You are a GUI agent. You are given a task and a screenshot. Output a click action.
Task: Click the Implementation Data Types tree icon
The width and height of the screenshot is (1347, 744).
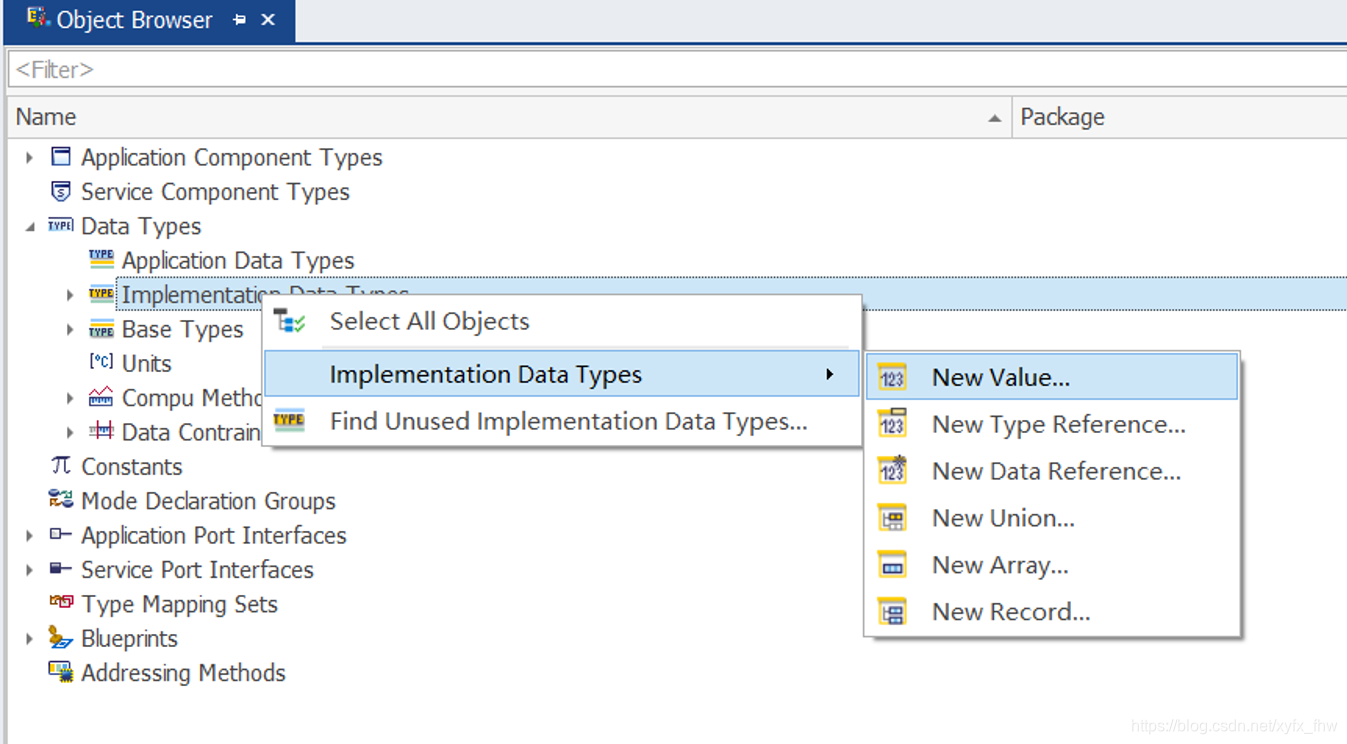click(x=101, y=294)
